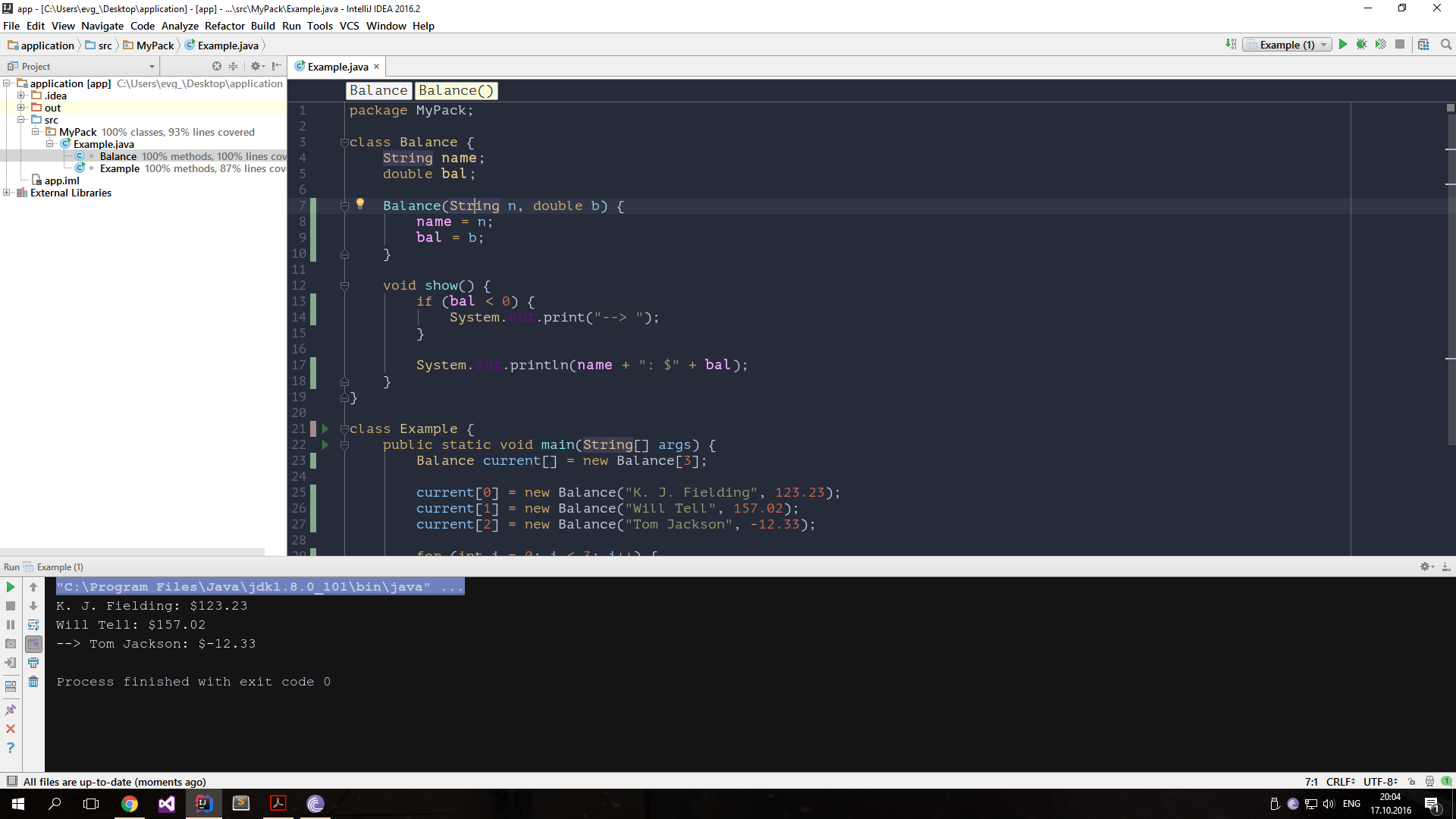Toggle Scroll to the End in console
1456x819 pixels.
click(x=33, y=644)
